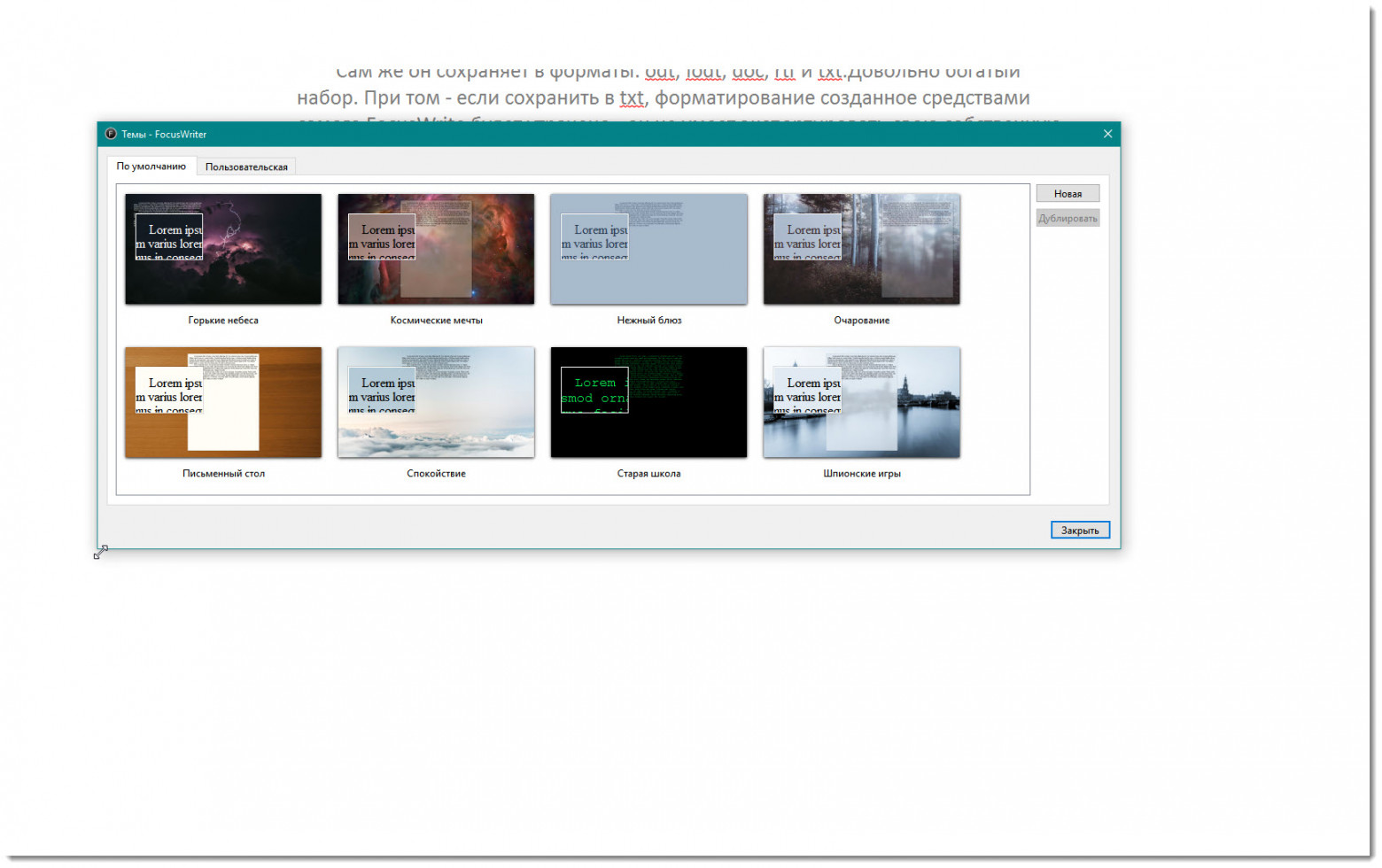Viewport: 1382px width, 868px height.
Task: Click the Очарование label text
Action: pos(862,320)
